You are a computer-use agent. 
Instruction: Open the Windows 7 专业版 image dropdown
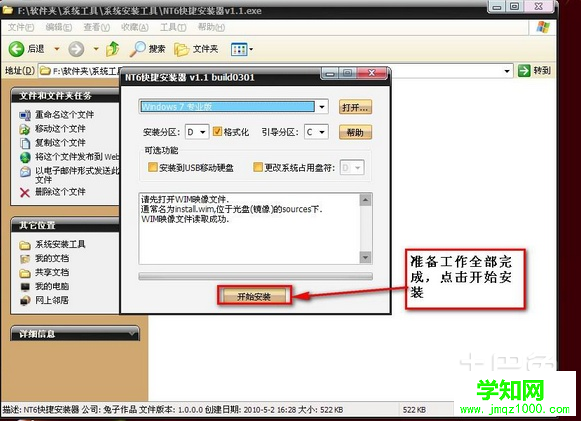[x=322, y=107]
